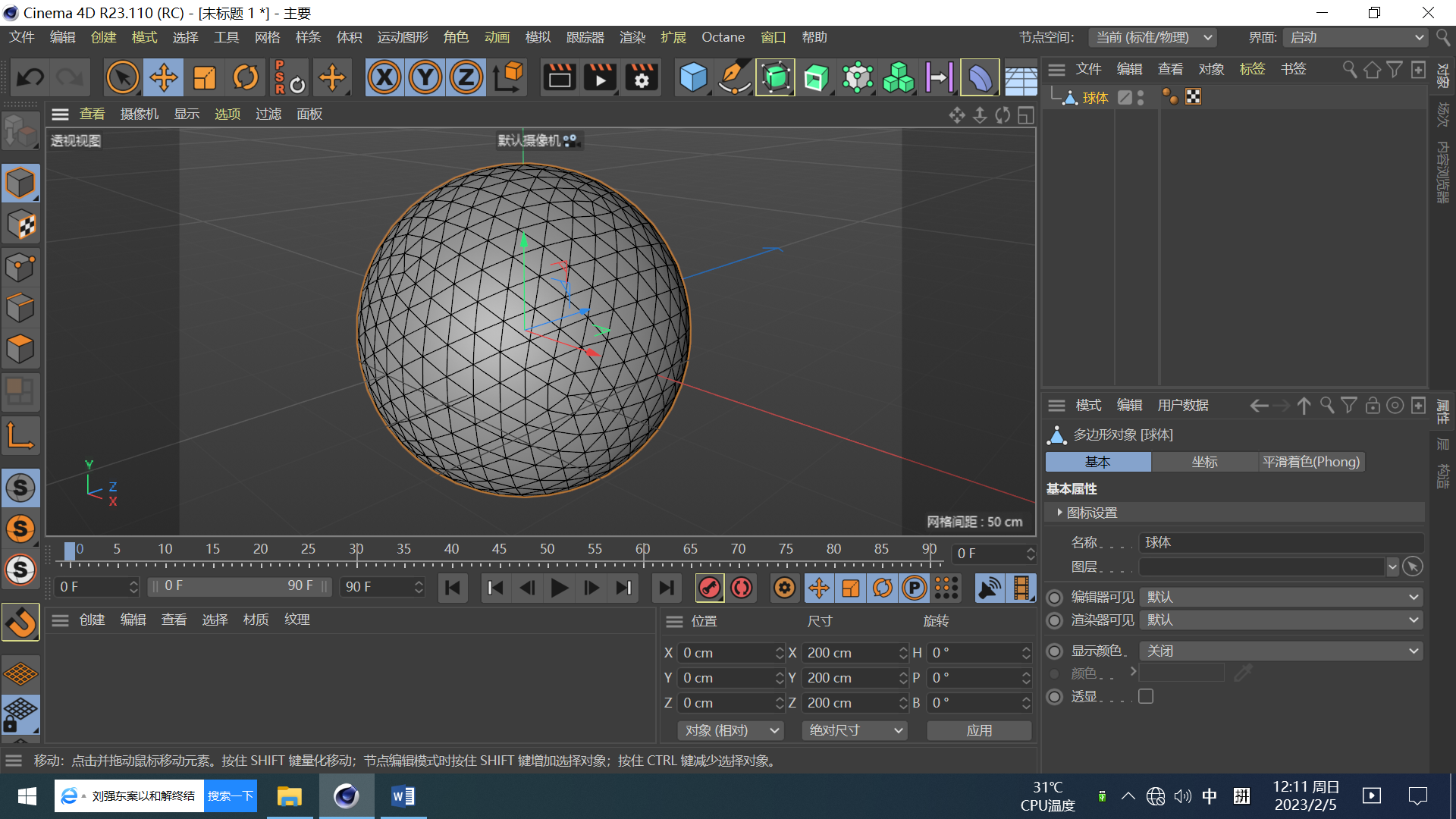Image resolution: width=1456 pixels, height=819 pixels.
Task: Click the Enable Axis L-shaped icon
Action: tap(20, 436)
